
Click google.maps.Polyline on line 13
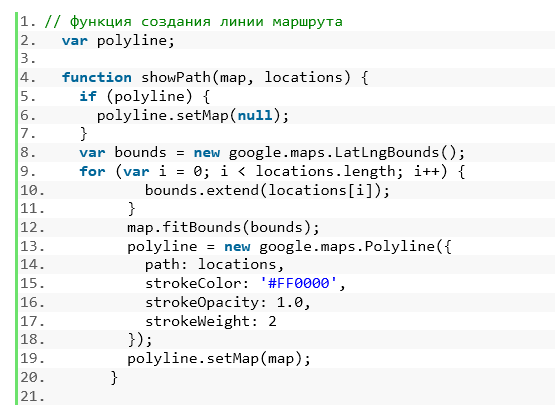(347, 246)
